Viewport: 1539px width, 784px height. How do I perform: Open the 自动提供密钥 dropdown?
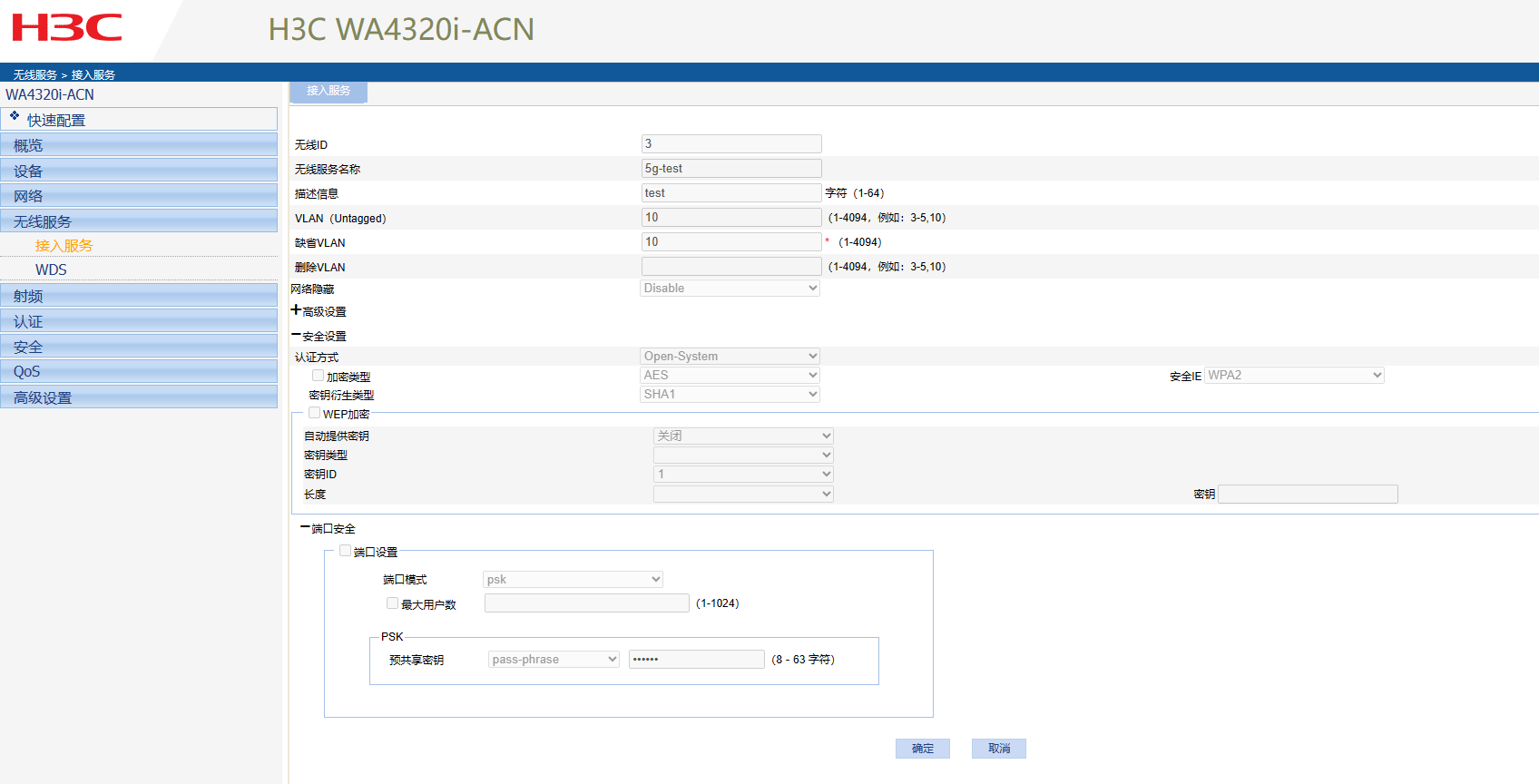pos(743,436)
